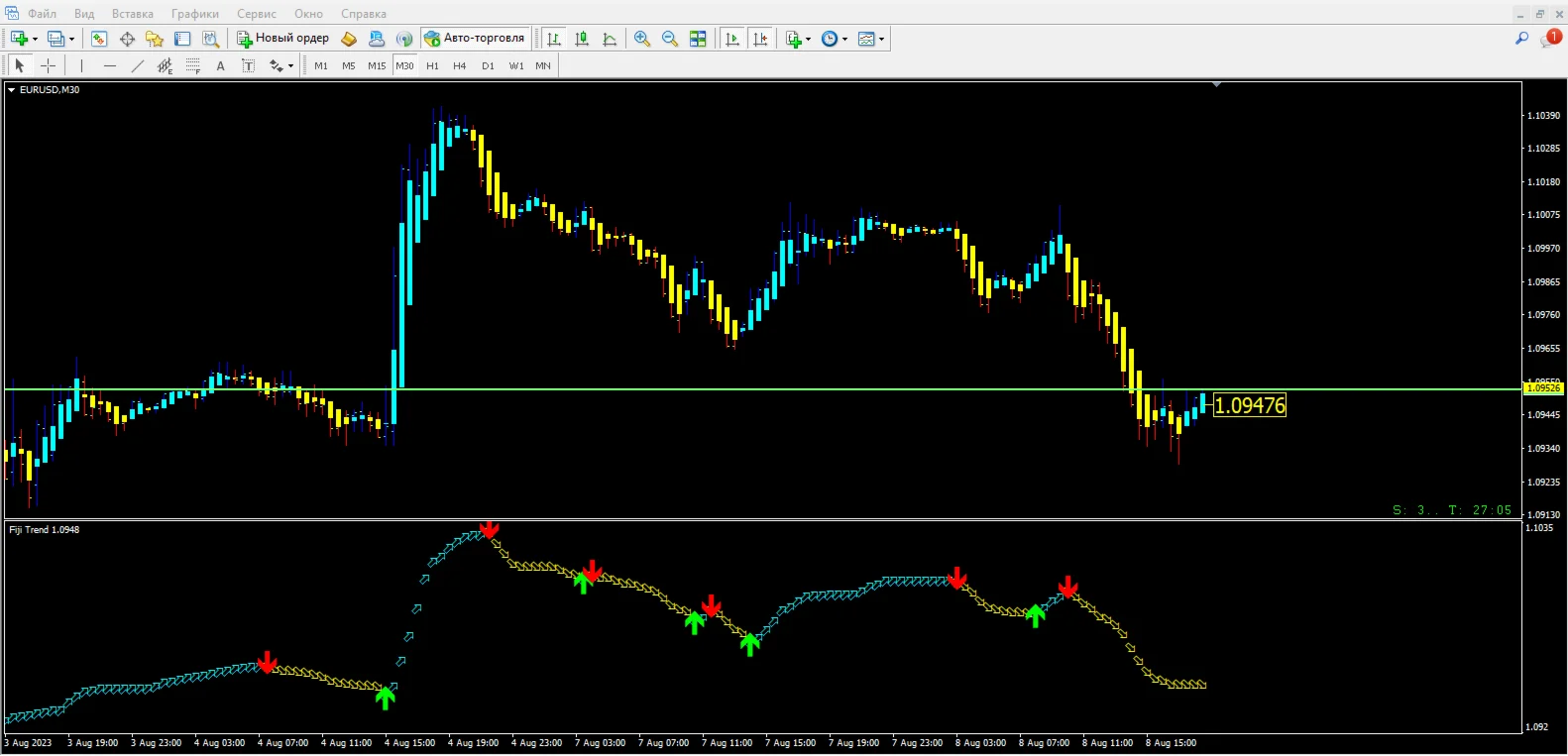1568x756 pixels.
Task: Switch to MN timeframe
Action: 543,65
